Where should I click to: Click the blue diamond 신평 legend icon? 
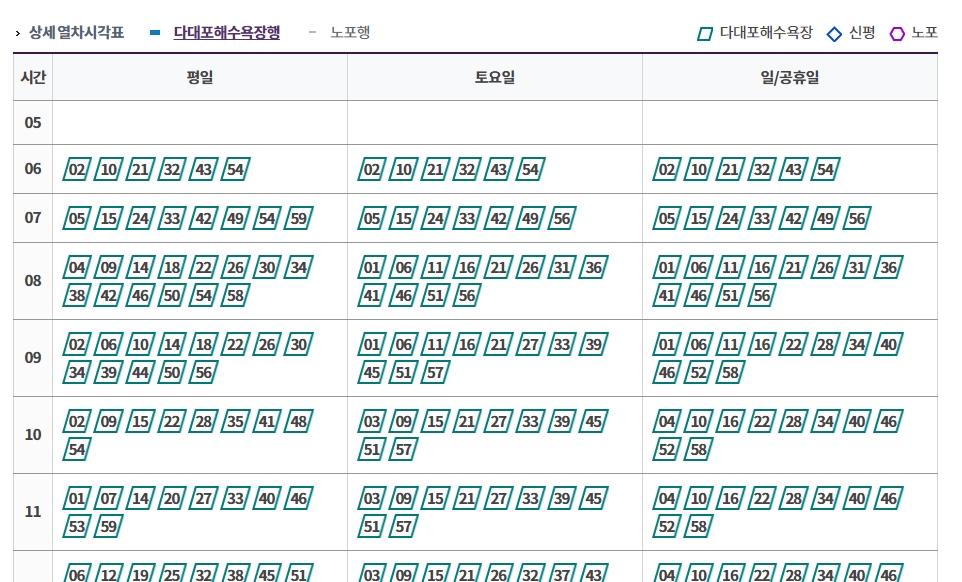tap(834, 34)
